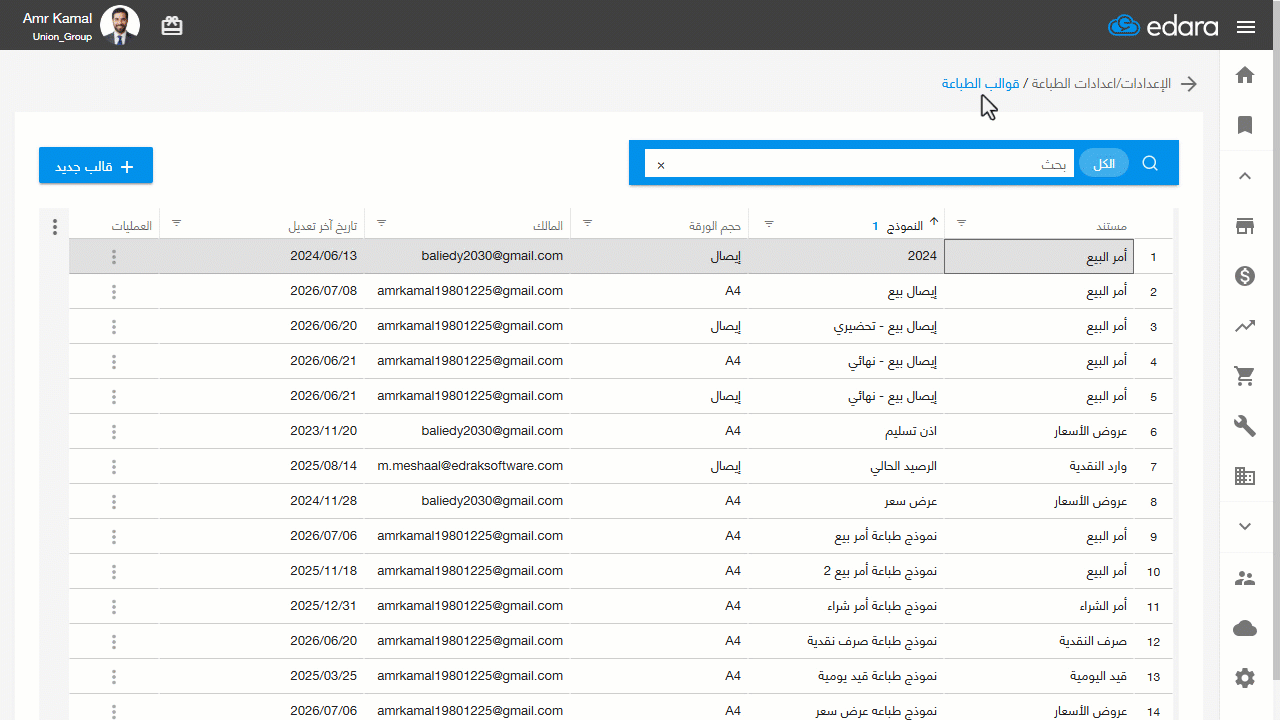Open actions menu for row 2024/06/13
The image size is (1280, 720).
click(x=114, y=257)
